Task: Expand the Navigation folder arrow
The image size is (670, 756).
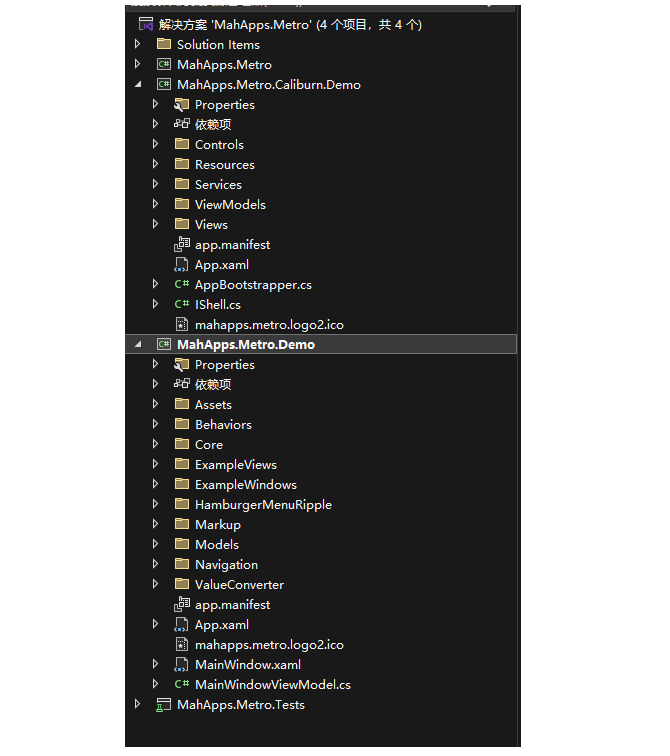Action: point(155,564)
